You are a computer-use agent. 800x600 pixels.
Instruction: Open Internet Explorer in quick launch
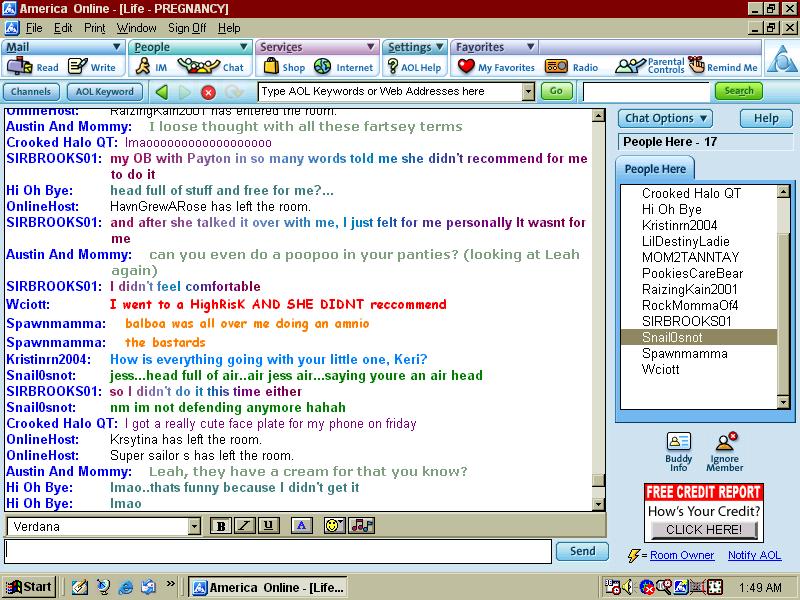tap(126, 587)
